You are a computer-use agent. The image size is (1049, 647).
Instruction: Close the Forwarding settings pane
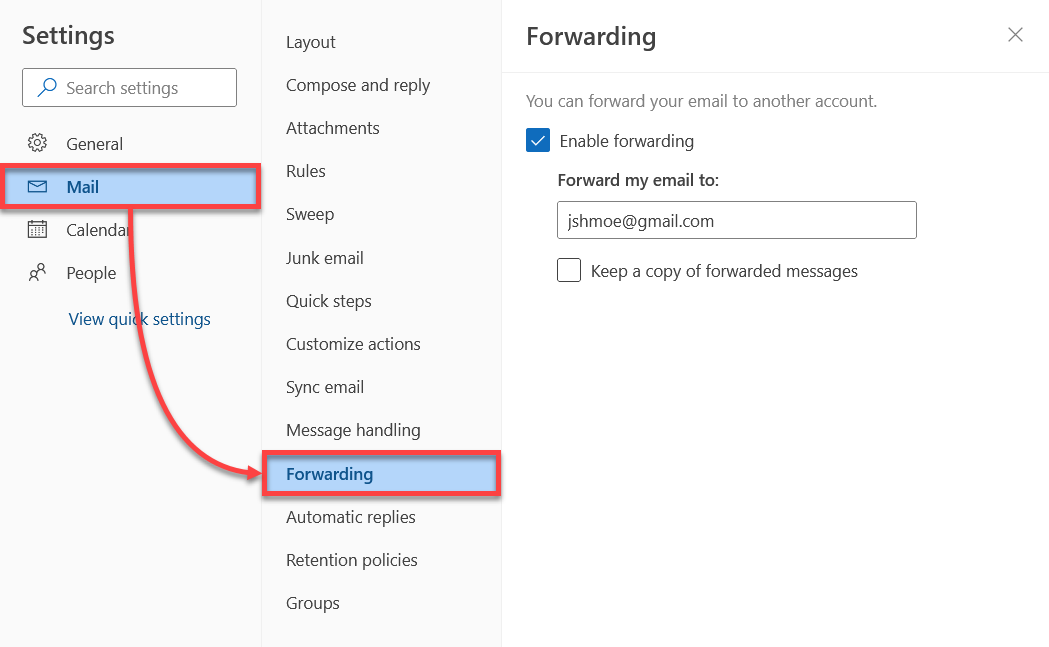click(x=1015, y=34)
